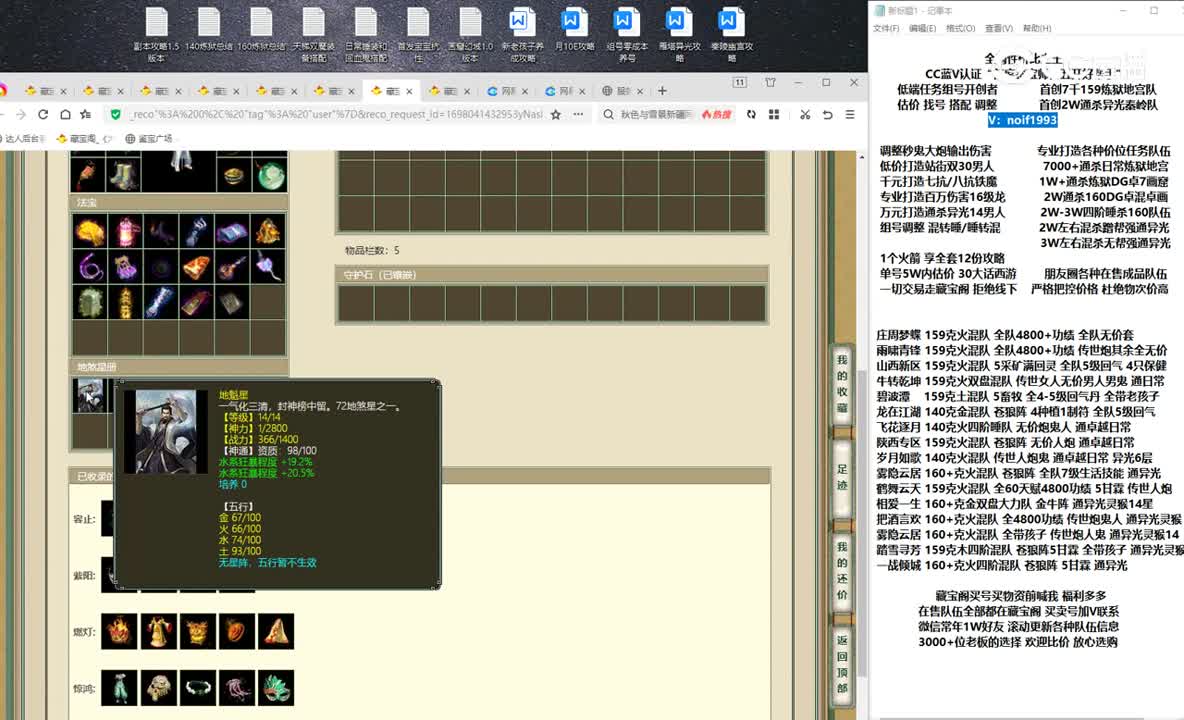Select the pink lantern item in 法宝
The height and width of the screenshot is (720, 1184).
pos(125,232)
